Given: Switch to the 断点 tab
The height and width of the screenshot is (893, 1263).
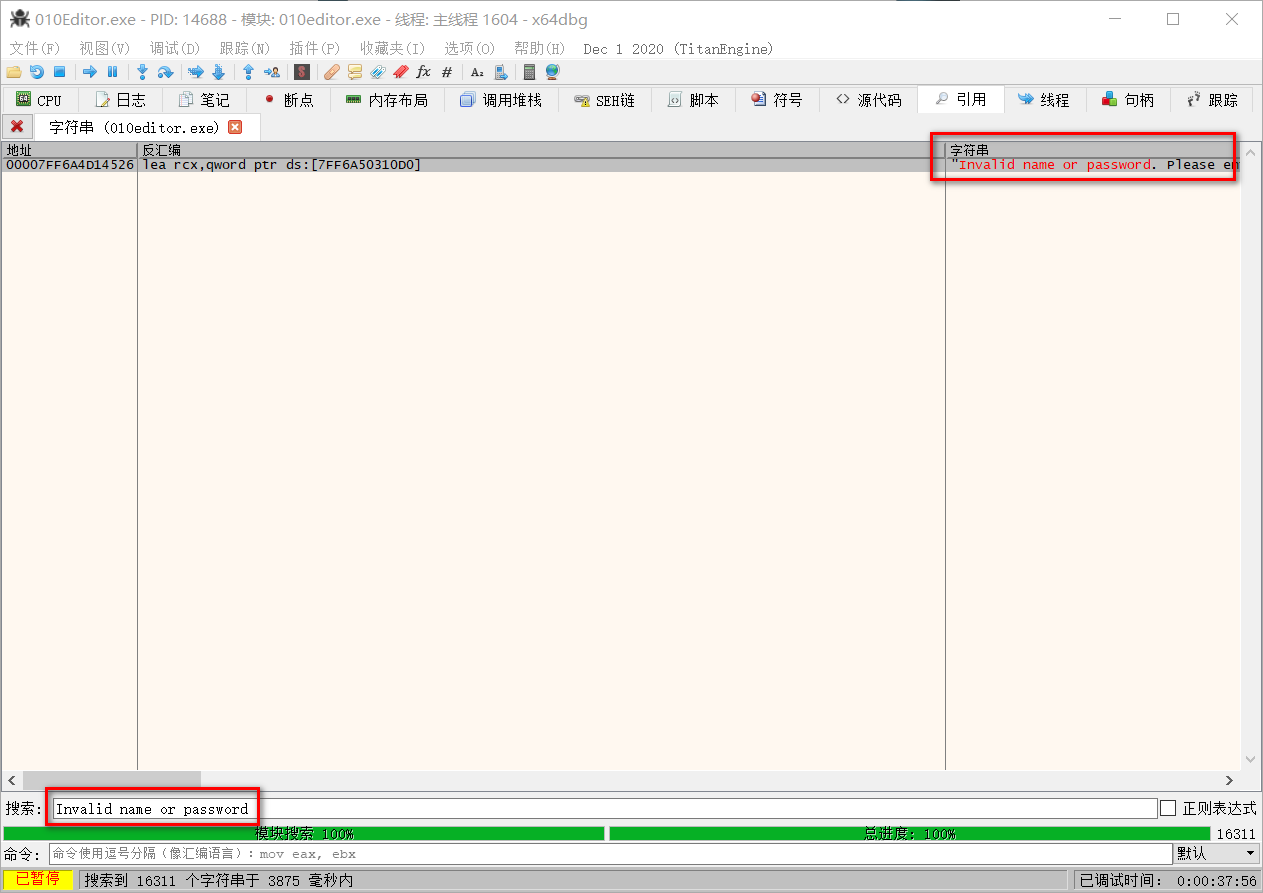Looking at the screenshot, I should tap(288, 100).
